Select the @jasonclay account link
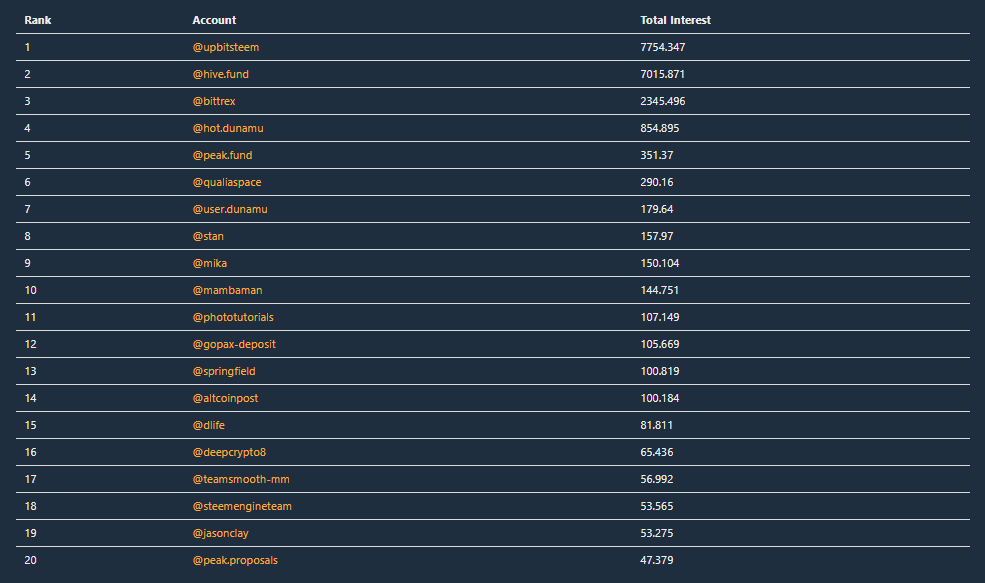Viewport: 985px width, 583px height. point(220,533)
